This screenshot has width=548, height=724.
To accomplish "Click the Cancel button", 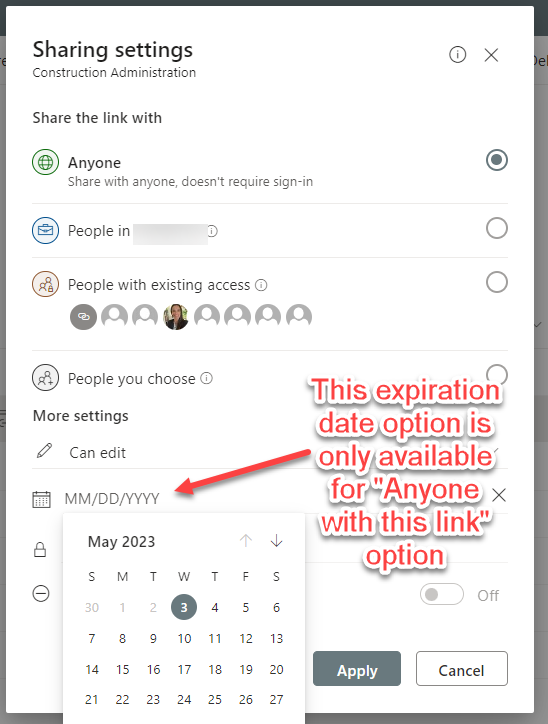I will (462, 669).
